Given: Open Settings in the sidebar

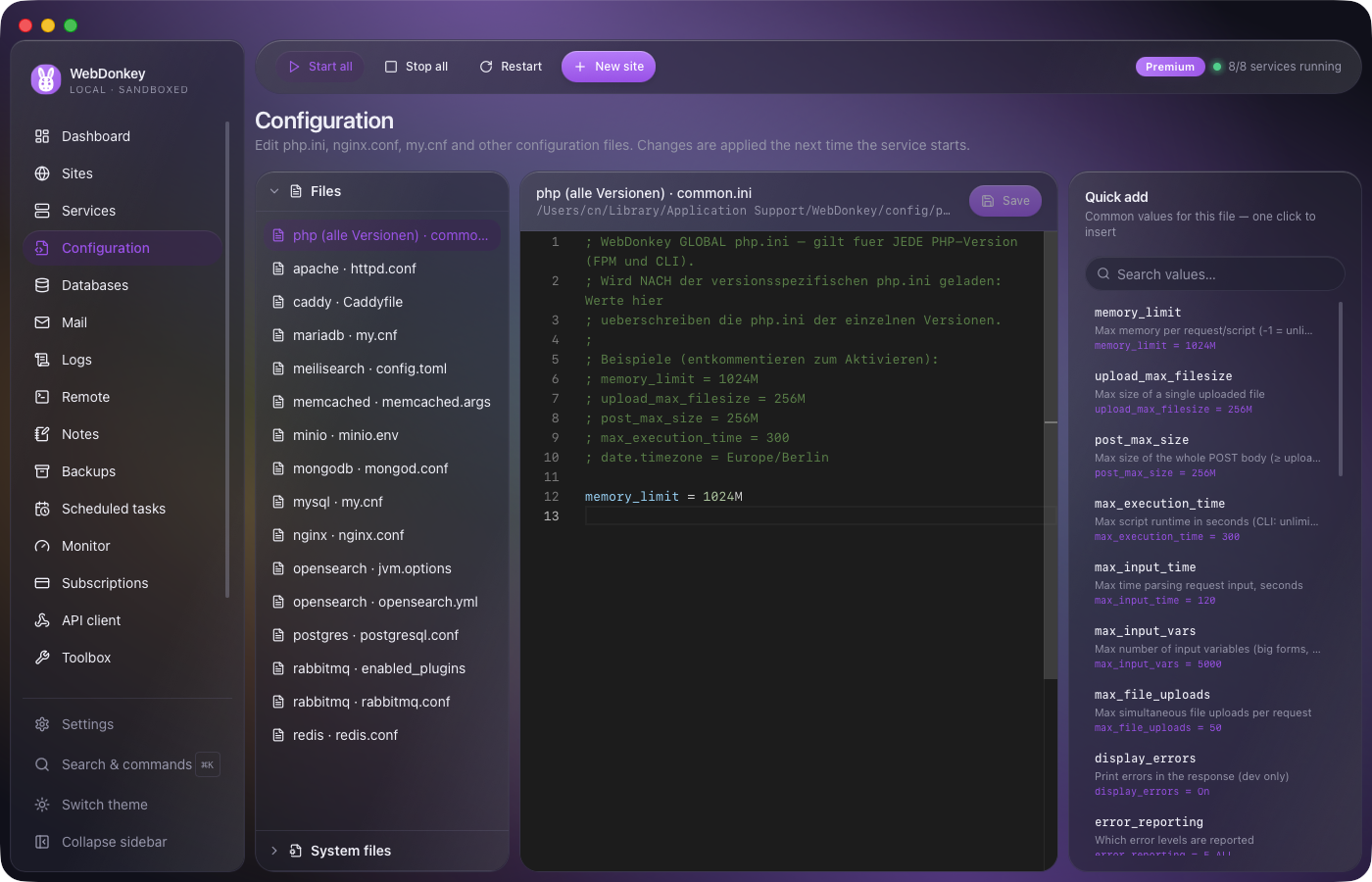Looking at the screenshot, I should tap(127, 724).
